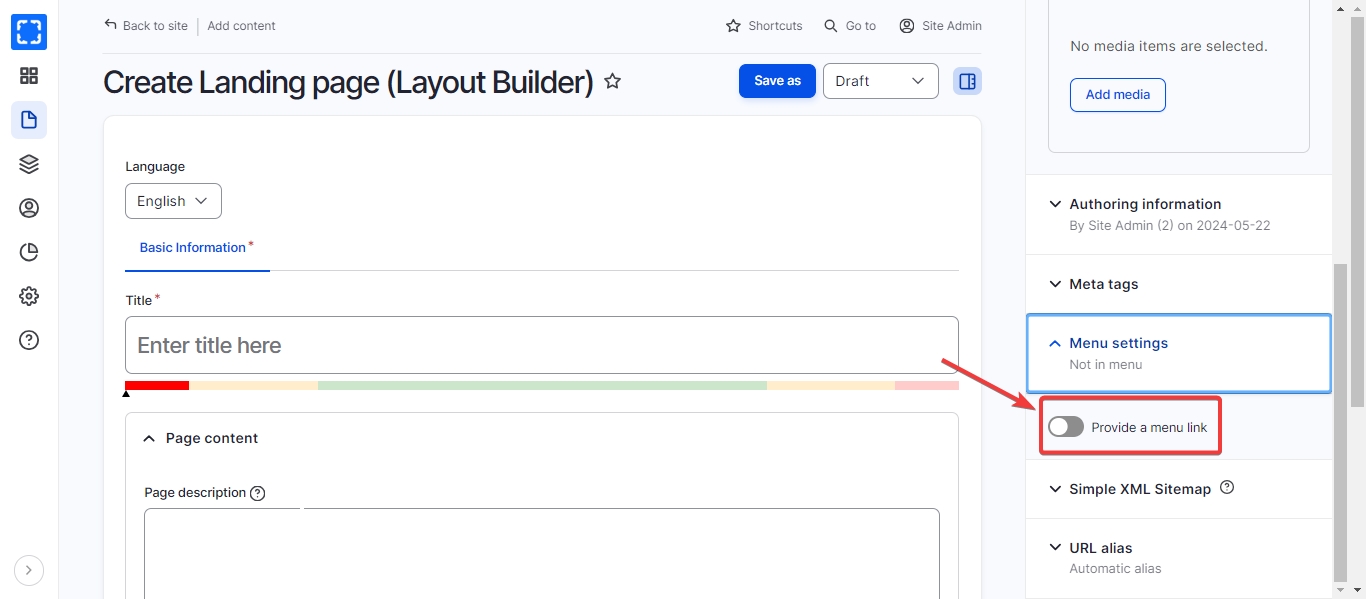
Task: Open the dashboard grid icon in the sidebar
Action: pyautogui.click(x=29, y=76)
